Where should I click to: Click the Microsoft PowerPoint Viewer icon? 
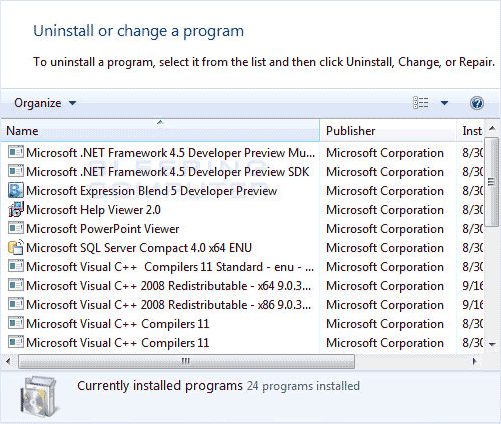tap(16, 229)
